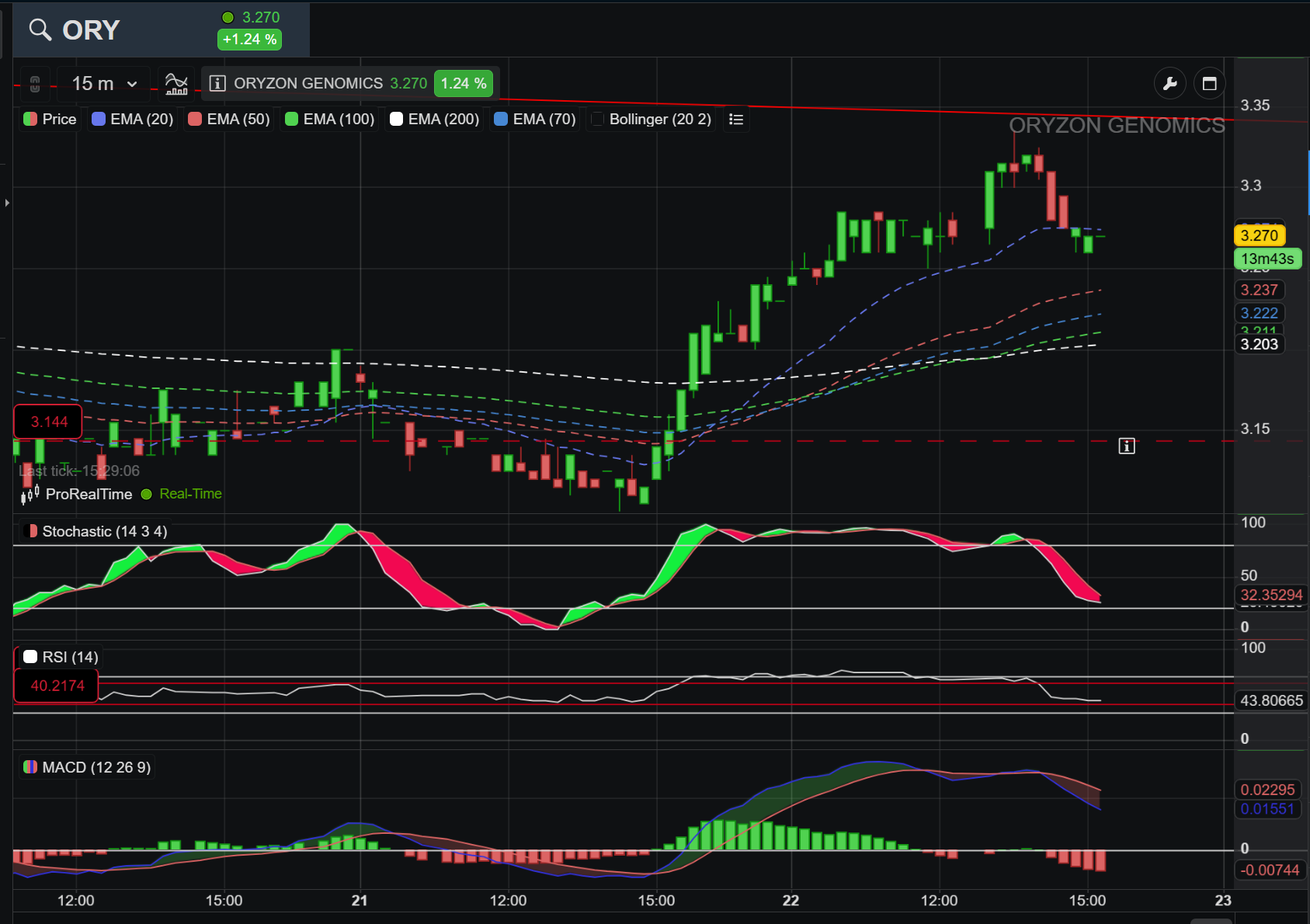Image resolution: width=1310 pixels, height=924 pixels.
Task: Click the info marker on the dashed red line
Action: 1127,446
